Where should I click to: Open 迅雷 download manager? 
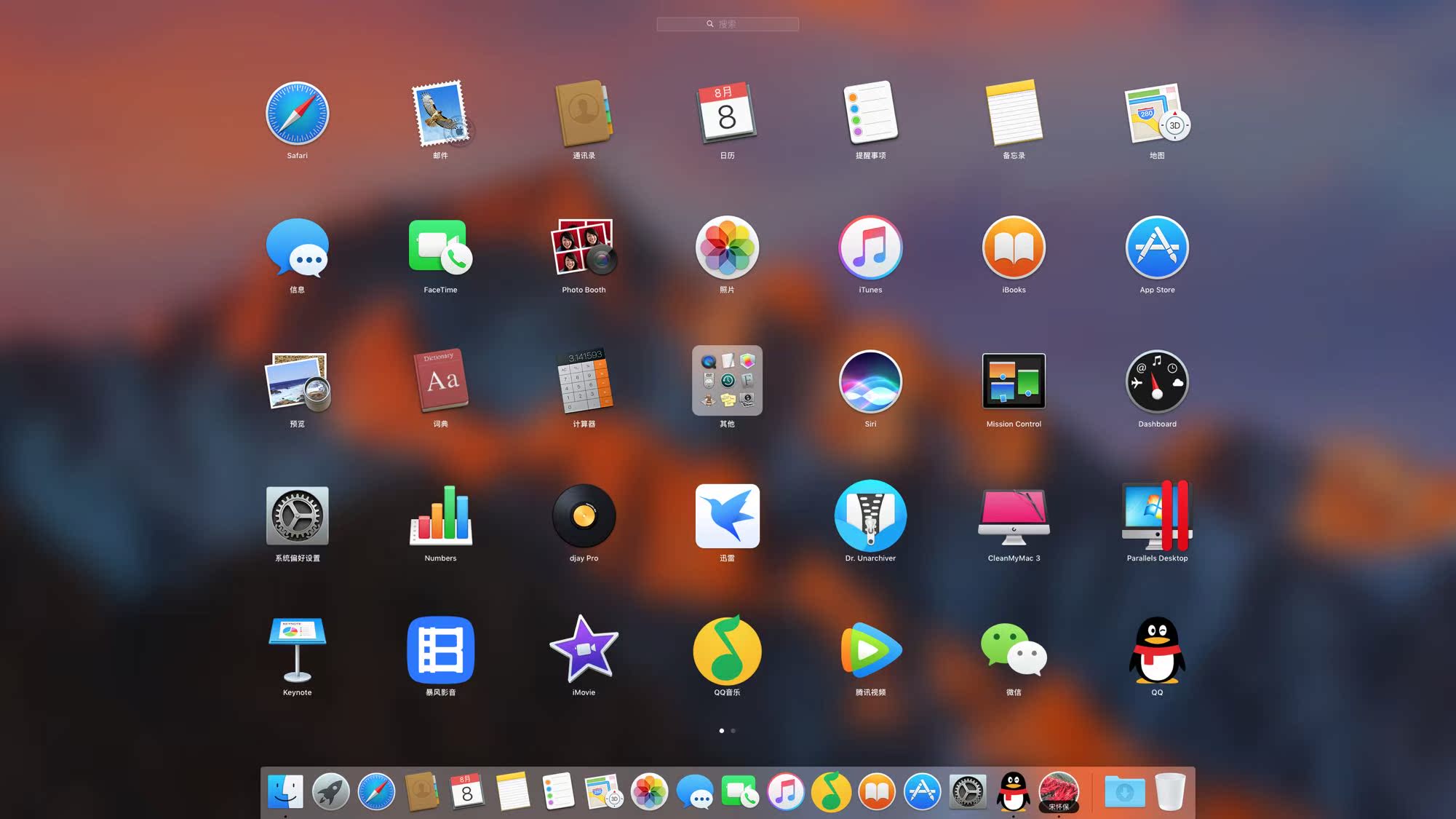[x=726, y=517]
